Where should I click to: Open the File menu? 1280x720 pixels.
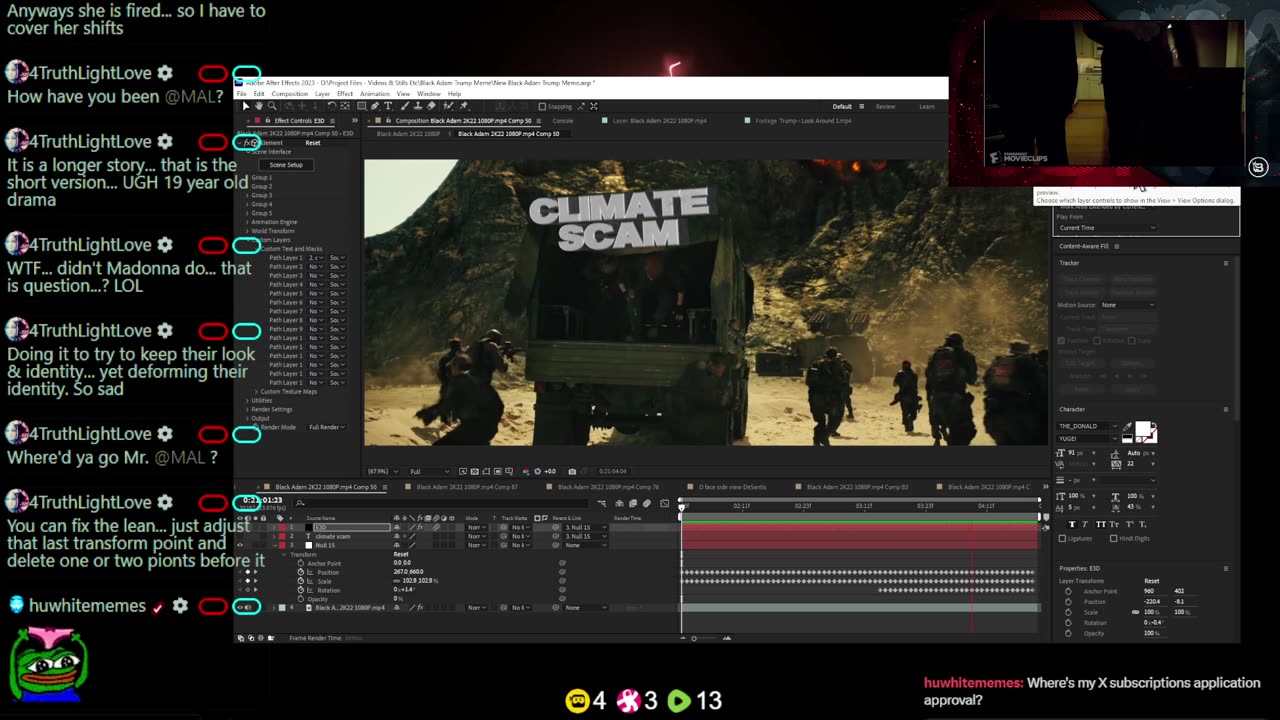click(x=241, y=94)
